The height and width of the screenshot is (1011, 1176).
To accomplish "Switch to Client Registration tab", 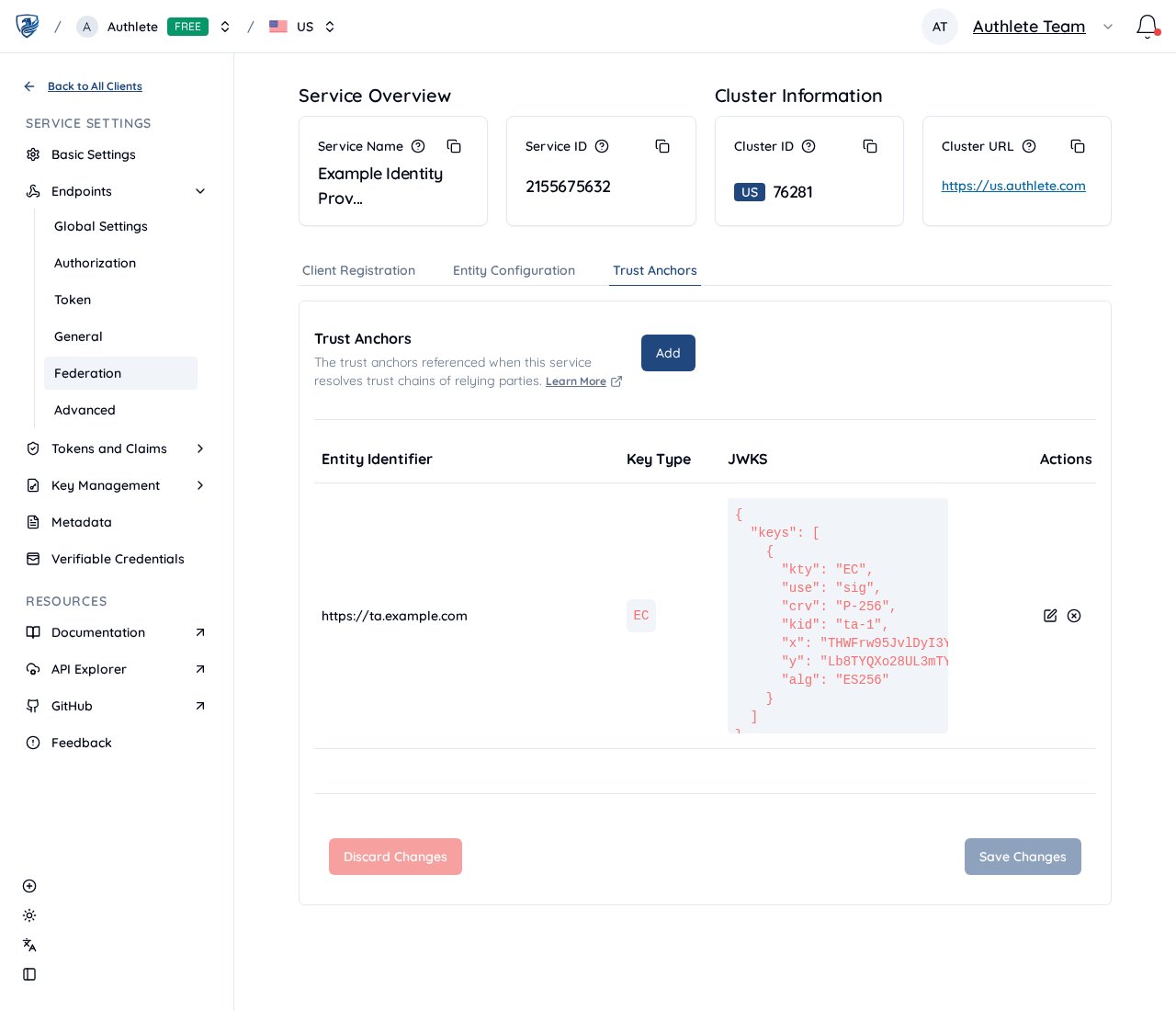I will point(359,270).
